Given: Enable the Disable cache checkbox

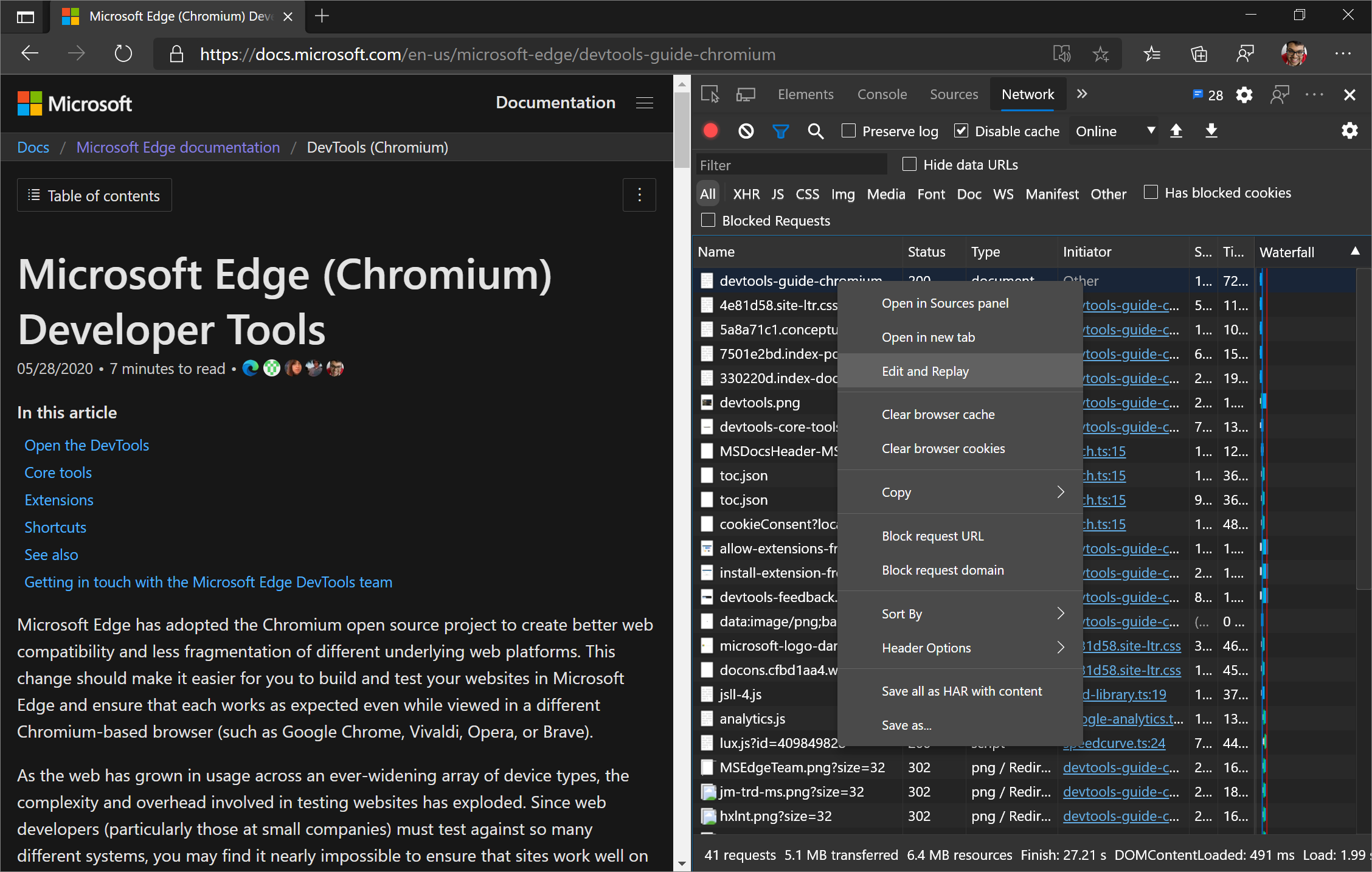Looking at the screenshot, I should (961, 131).
